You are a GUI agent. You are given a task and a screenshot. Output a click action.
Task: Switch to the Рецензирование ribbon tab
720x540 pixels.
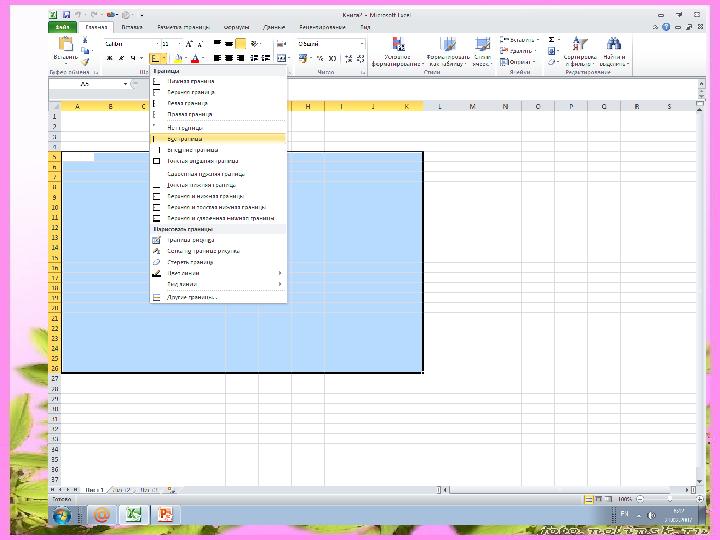(x=322, y=27)
